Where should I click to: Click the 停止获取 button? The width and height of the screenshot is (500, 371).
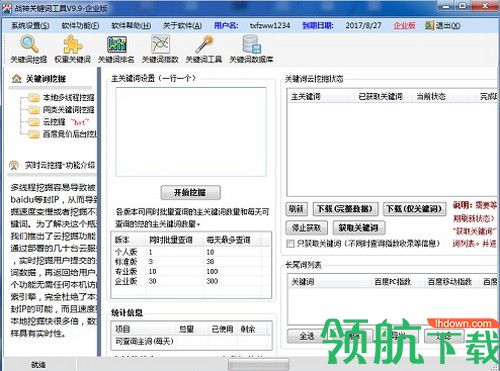tap(307, 228)
